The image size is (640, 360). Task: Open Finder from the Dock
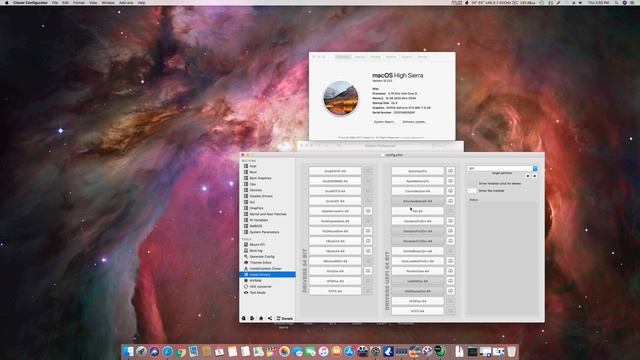(x=128, y=351)
